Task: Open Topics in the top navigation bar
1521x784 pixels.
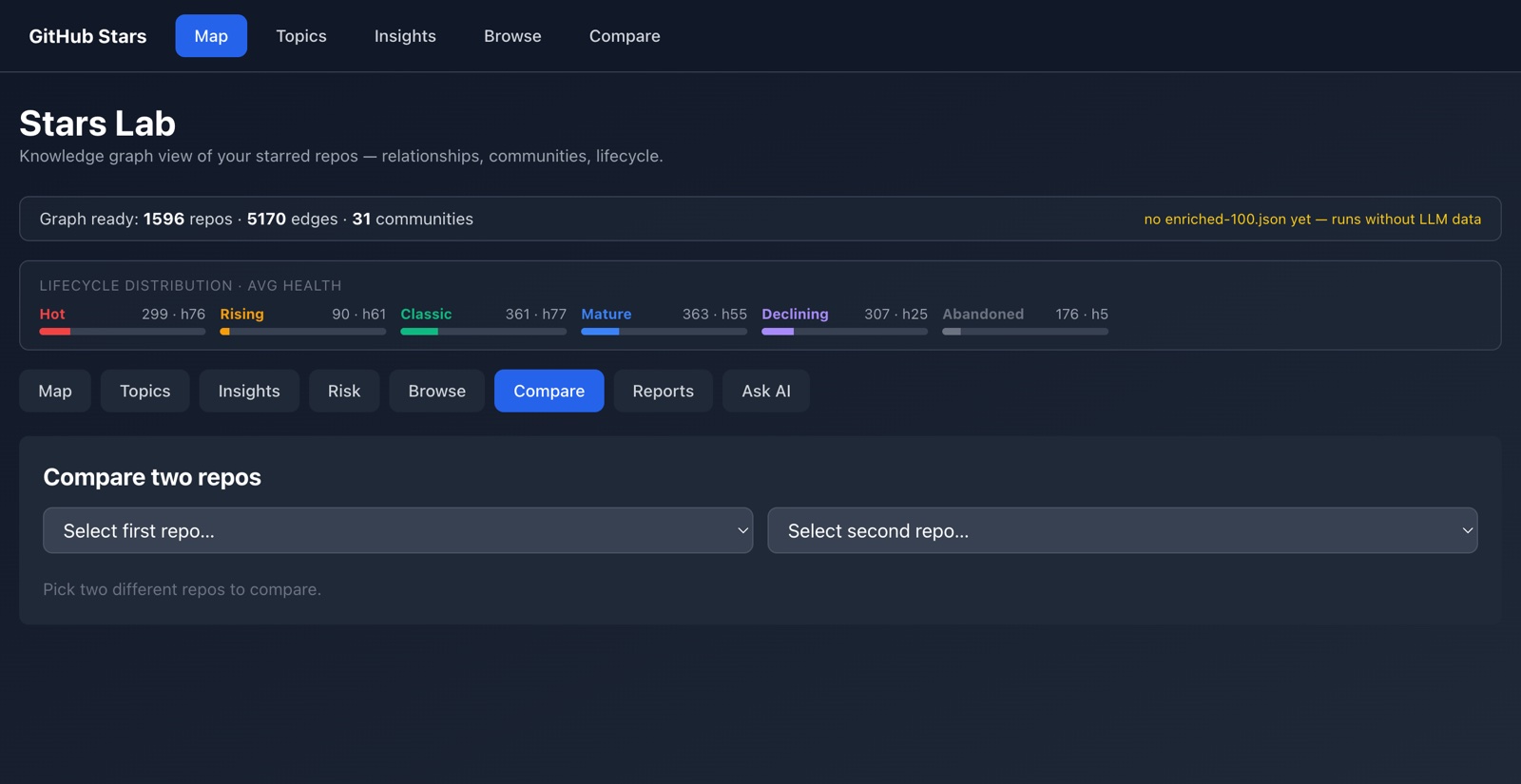Action: point(301,36)
